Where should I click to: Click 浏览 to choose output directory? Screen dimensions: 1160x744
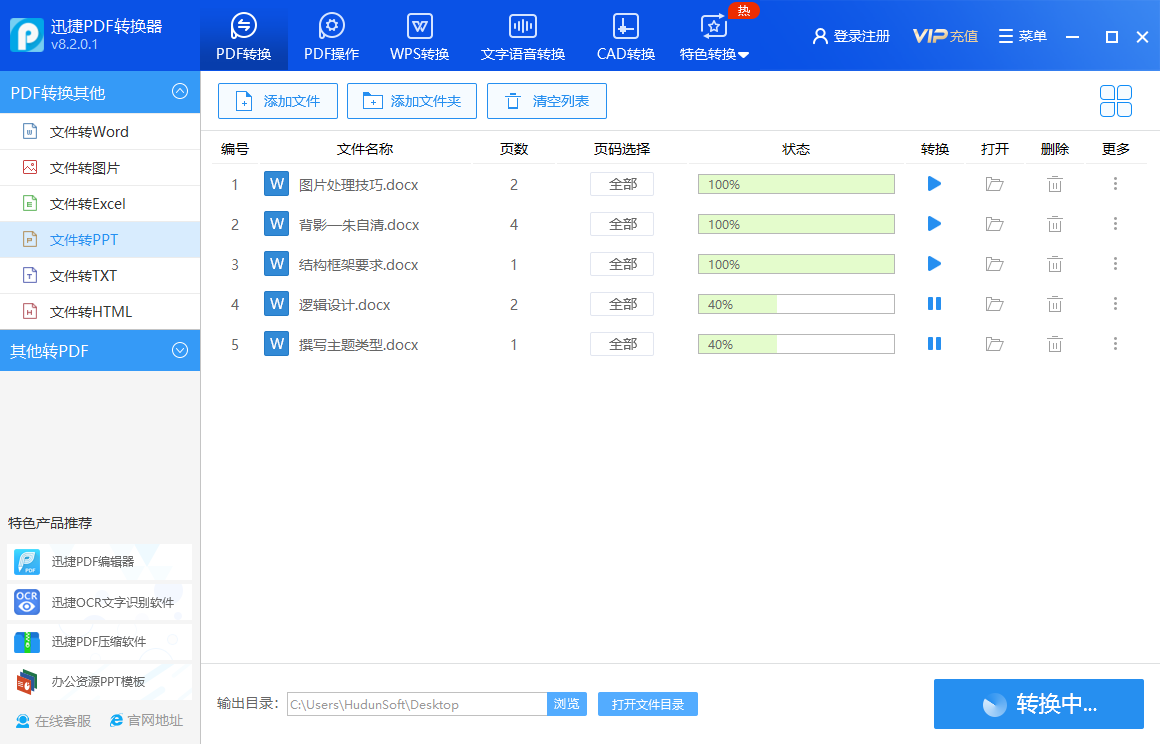(567, 704)
